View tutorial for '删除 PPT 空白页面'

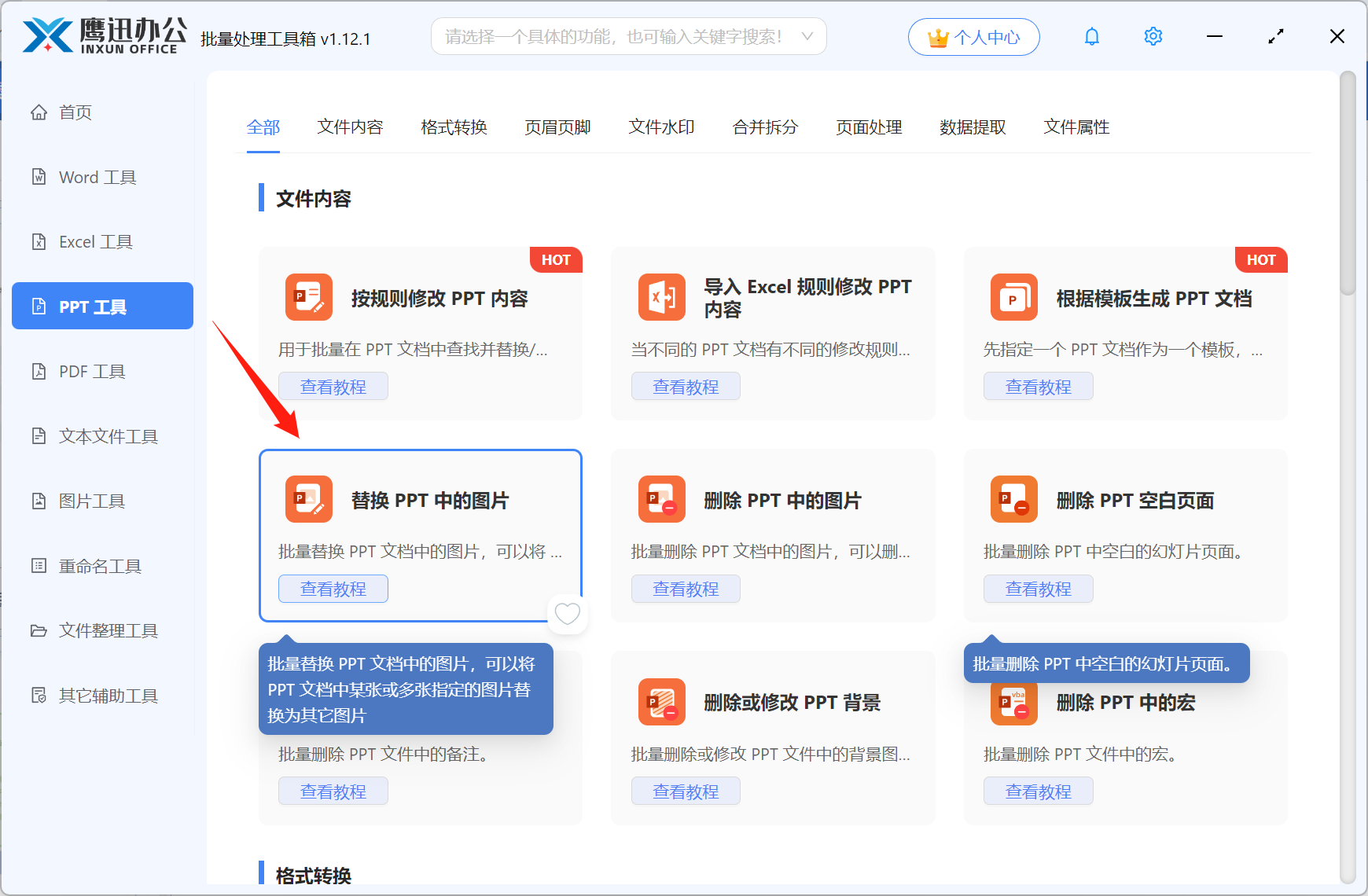click(1038, 588)
